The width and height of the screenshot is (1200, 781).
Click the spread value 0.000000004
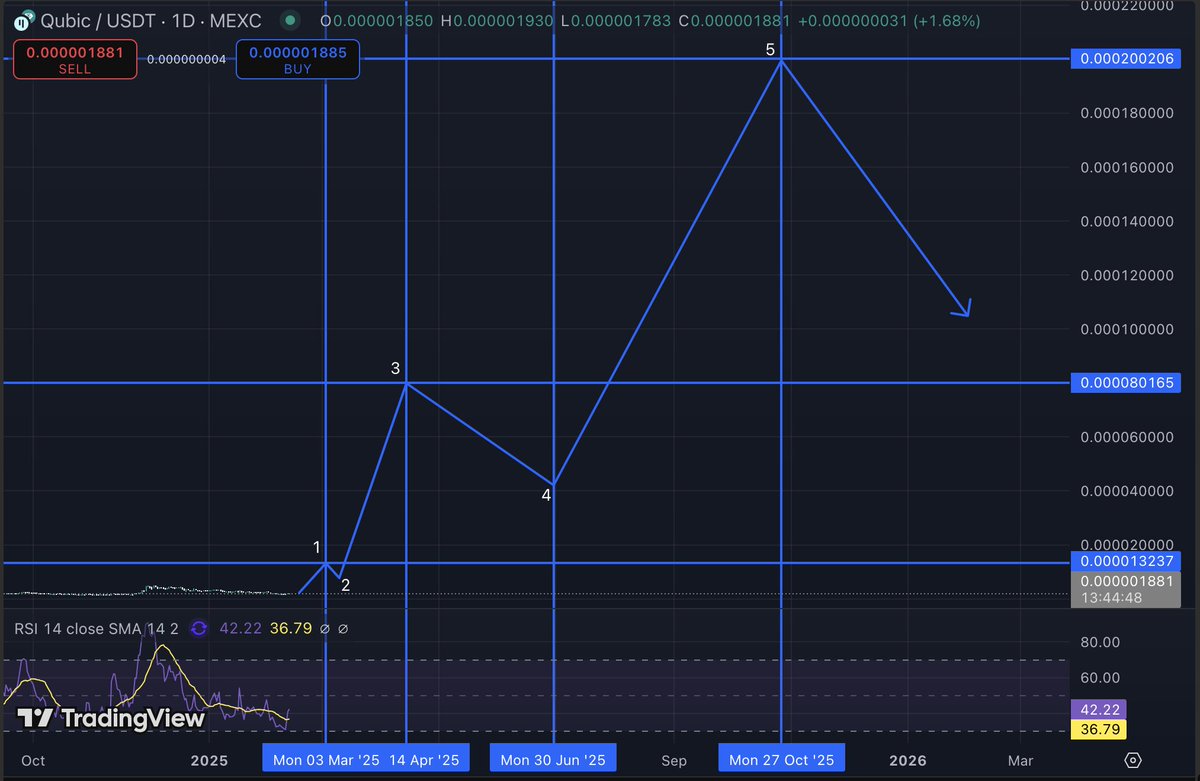coord(186,60)
